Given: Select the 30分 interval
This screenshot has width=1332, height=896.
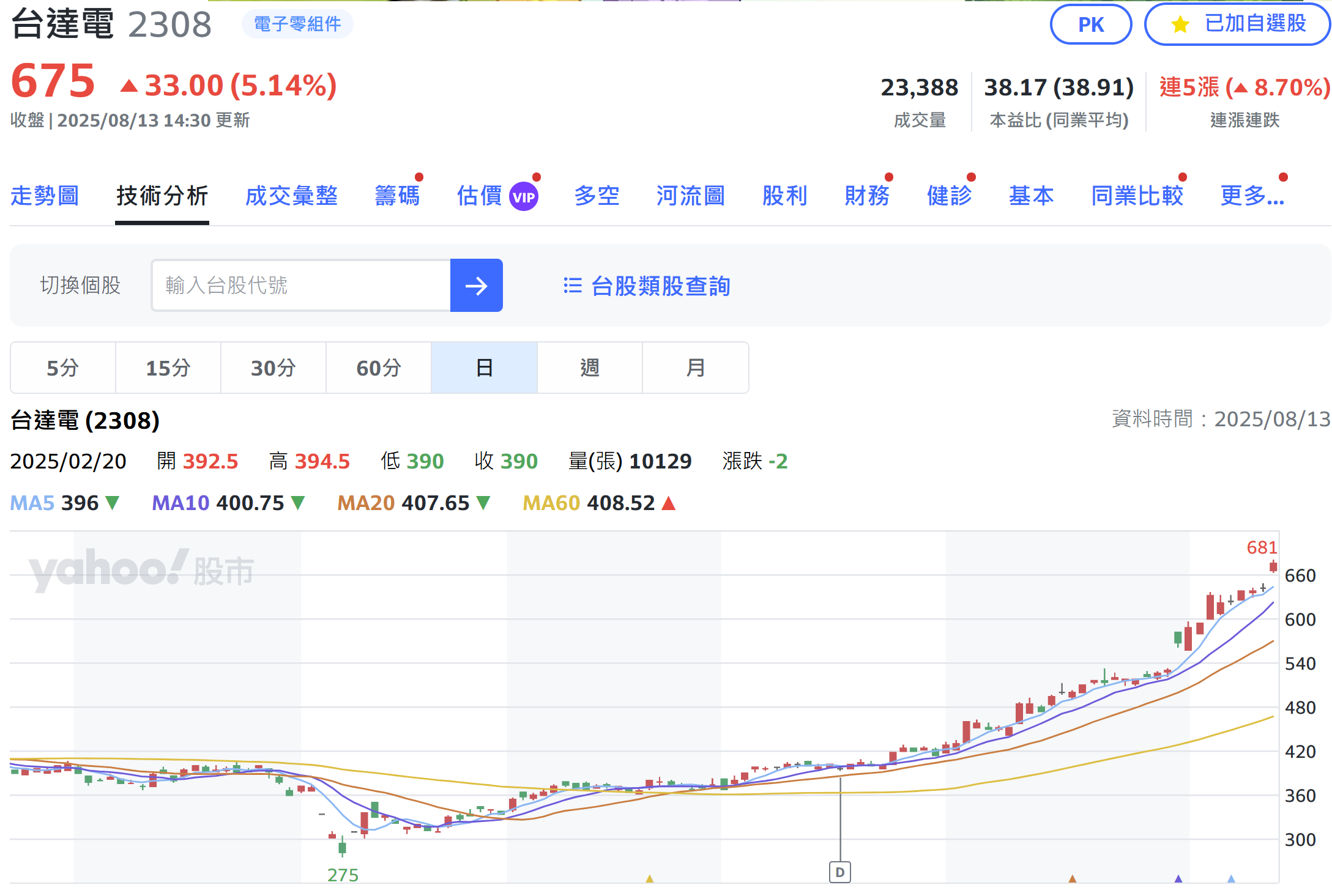Looking at the screenshot, I should tap(273, 368).
